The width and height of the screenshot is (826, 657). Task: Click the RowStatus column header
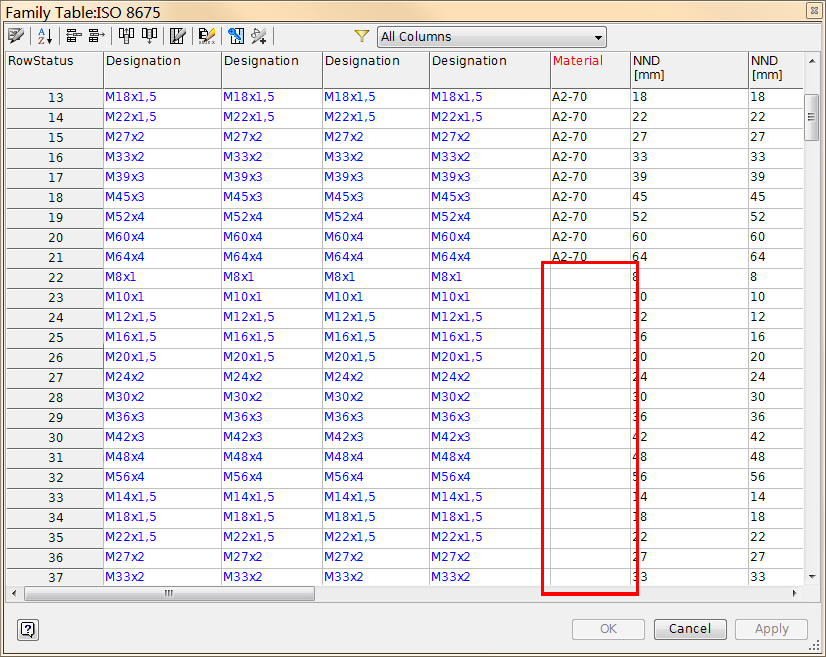coord(55,70)
